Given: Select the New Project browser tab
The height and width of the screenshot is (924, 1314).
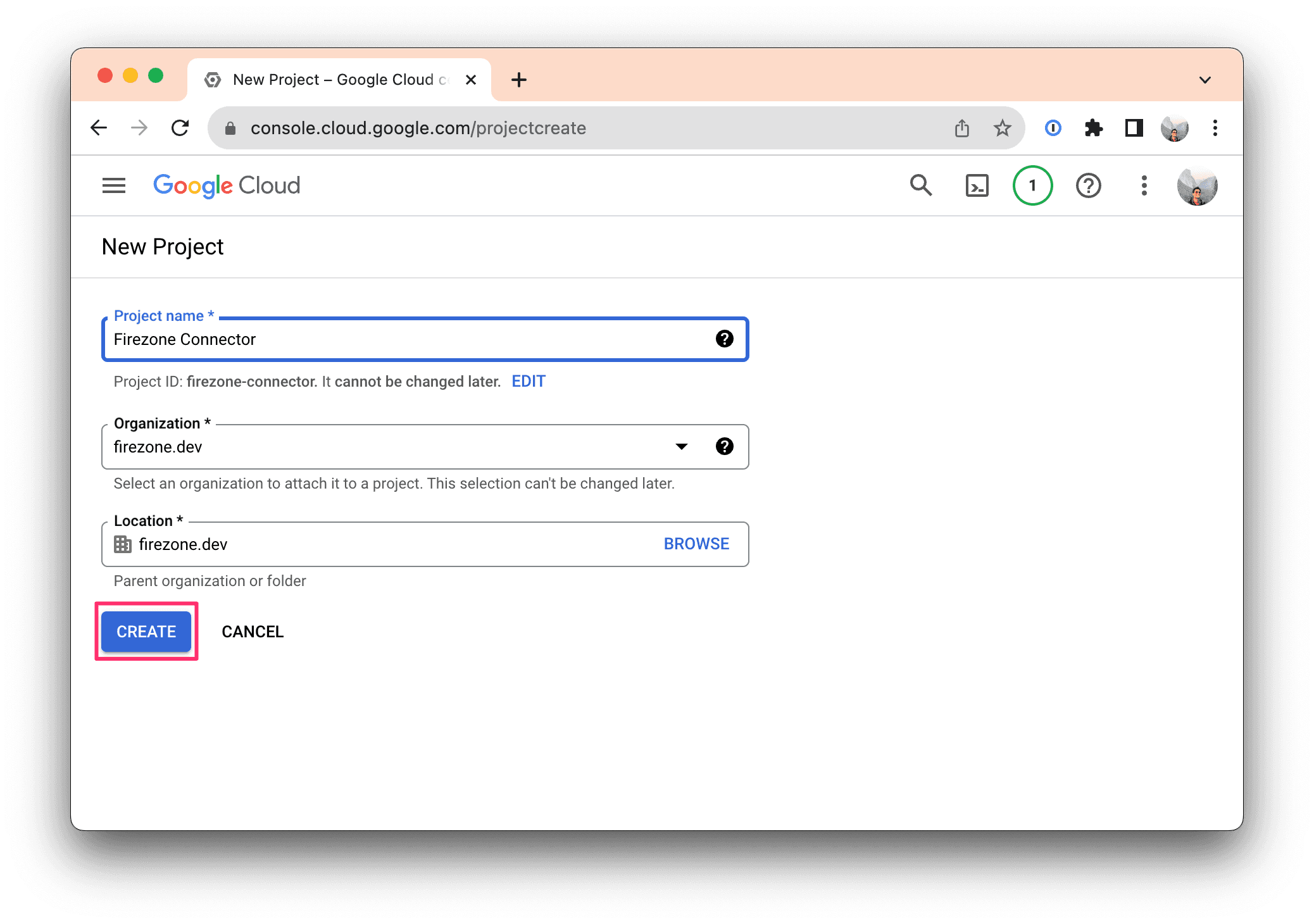Looking at the screenshot, I should 329,79.
